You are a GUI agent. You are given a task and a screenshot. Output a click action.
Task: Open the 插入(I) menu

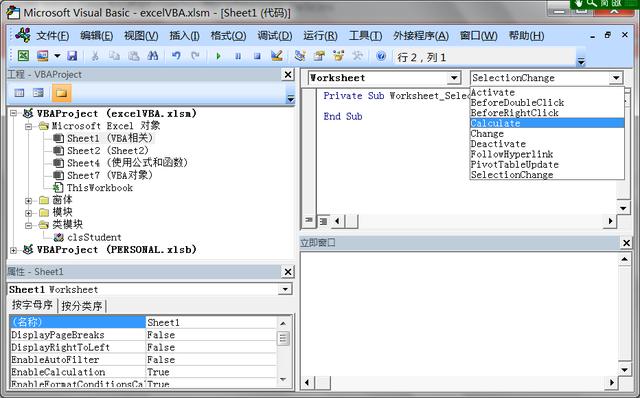(x=184, y=36)
